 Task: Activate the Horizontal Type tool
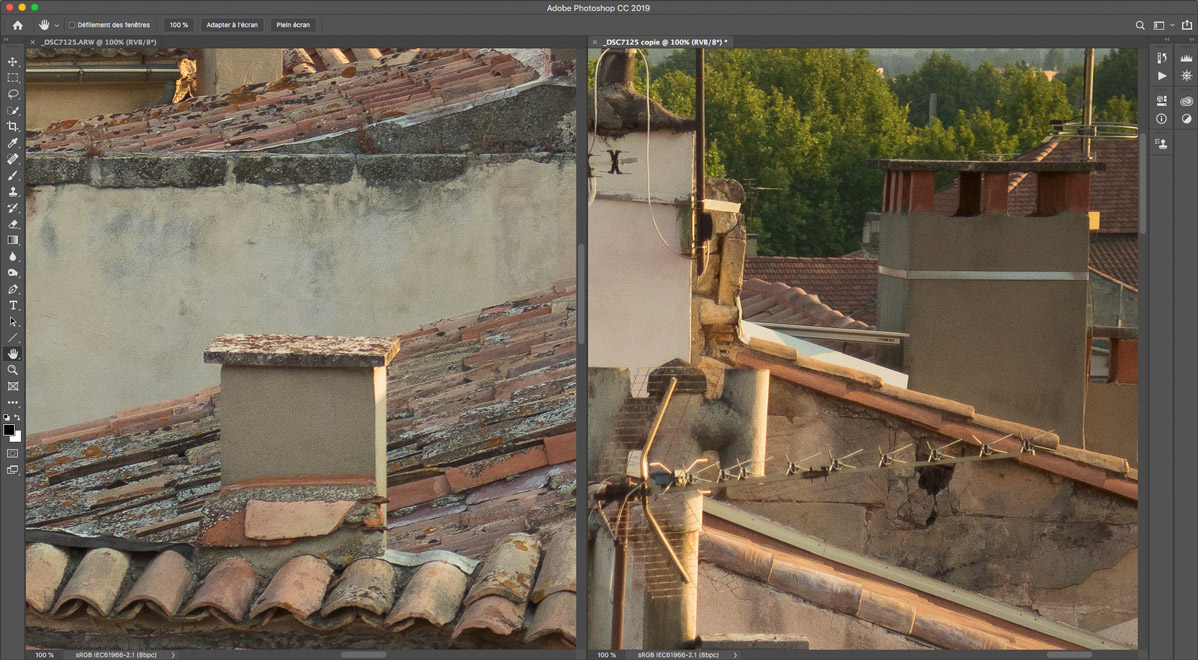[13, 305]
